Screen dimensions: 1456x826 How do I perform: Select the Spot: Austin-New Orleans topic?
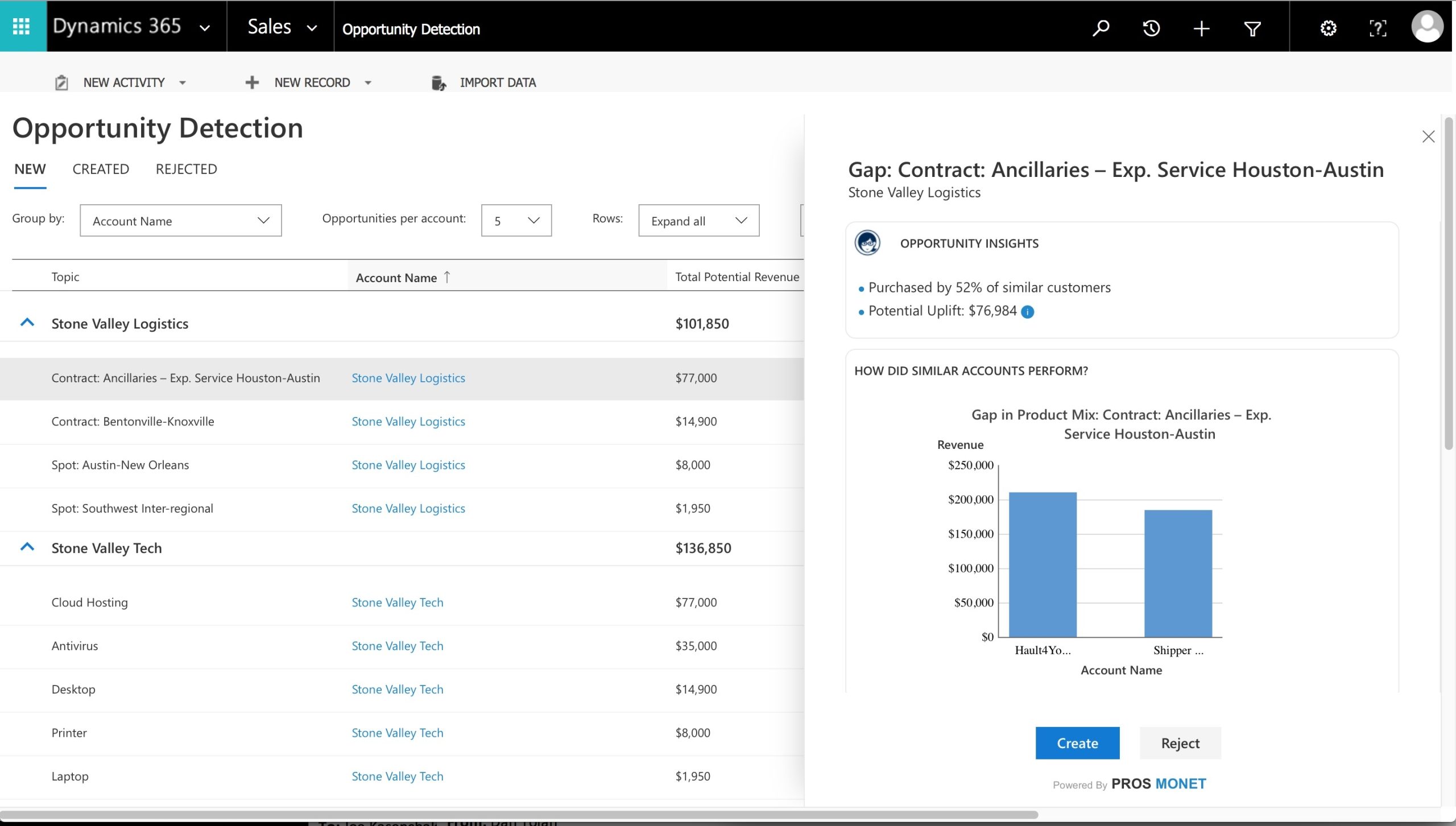click(120, 465)
